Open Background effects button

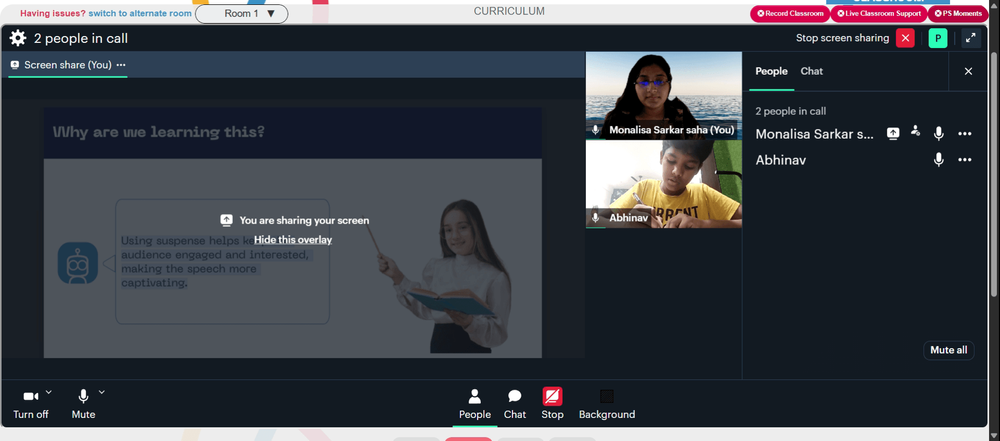click(x=607, y=405)
